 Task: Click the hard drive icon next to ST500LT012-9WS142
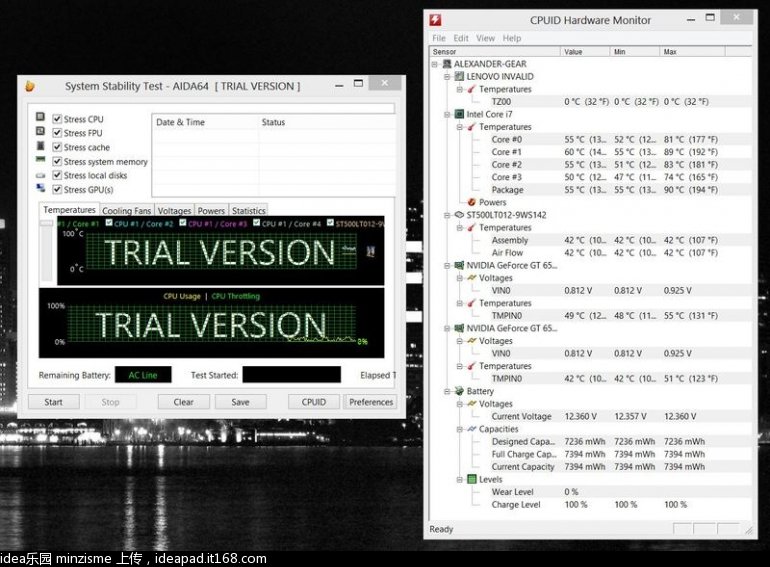pos(459,215)
